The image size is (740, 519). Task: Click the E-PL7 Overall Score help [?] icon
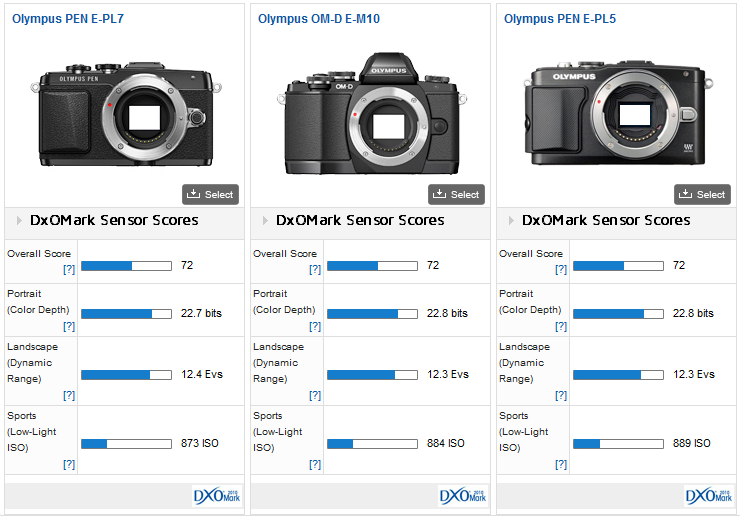pos(69,270)
